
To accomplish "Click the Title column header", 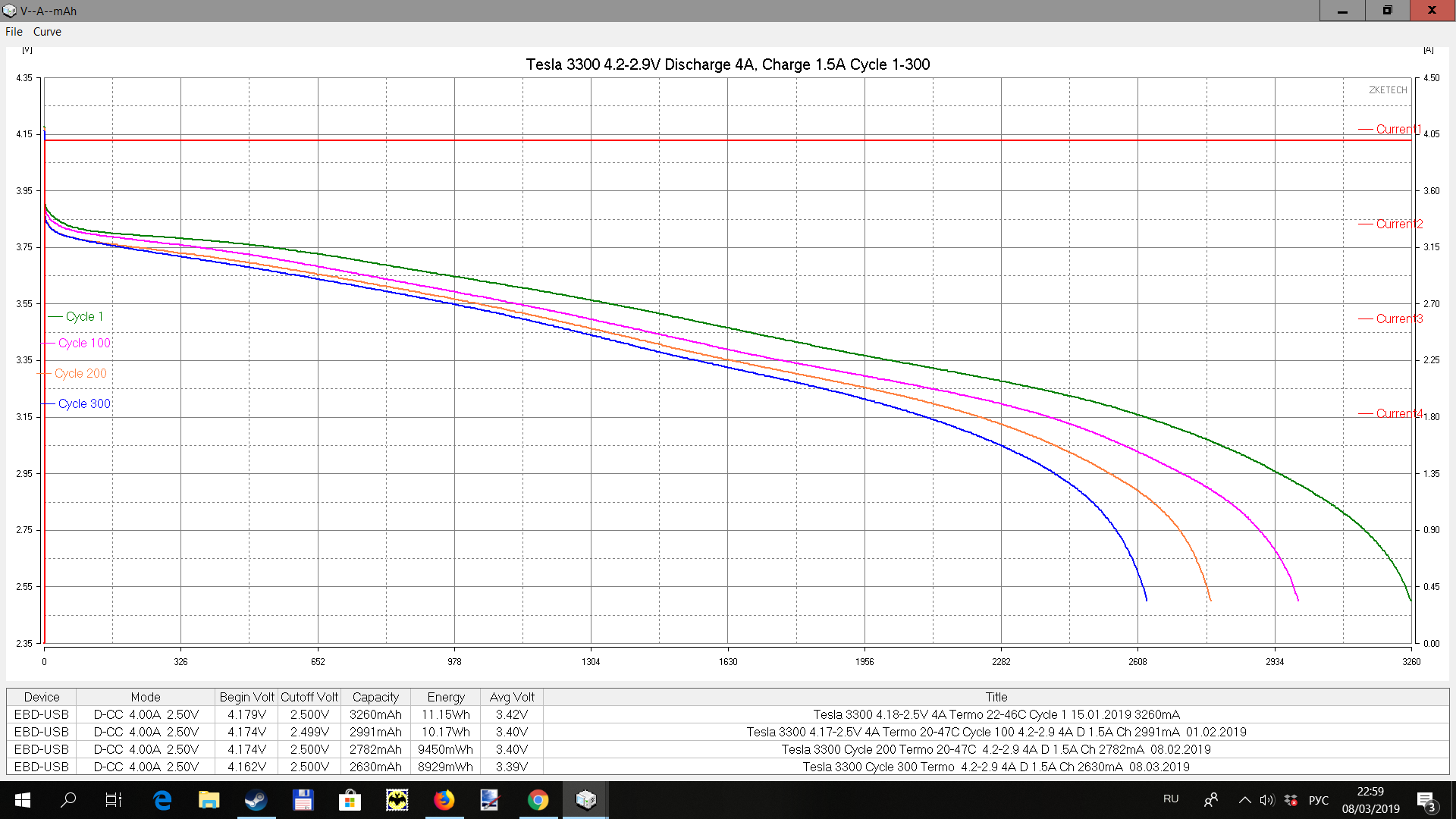I will pyautogui.click(x=996, y=697).
